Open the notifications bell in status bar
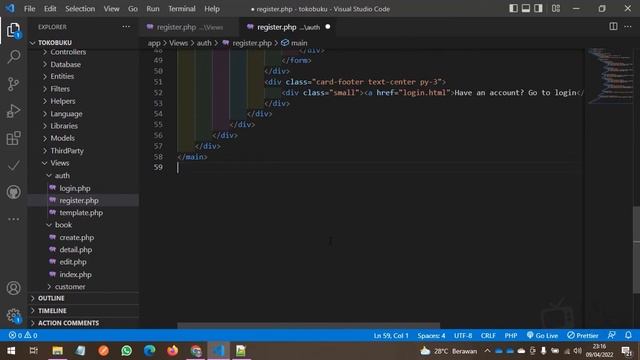 click(628, 335)
